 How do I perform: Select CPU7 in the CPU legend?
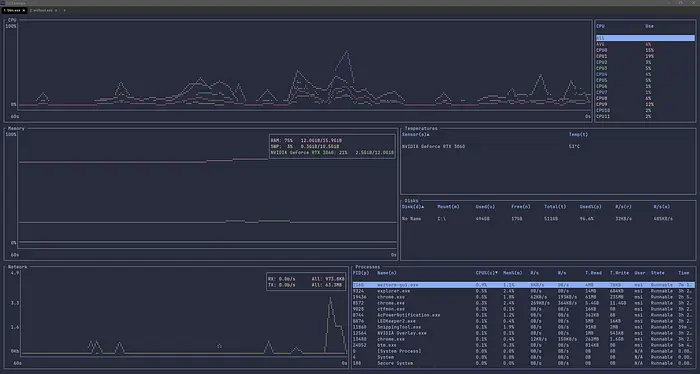click(645, 92)
